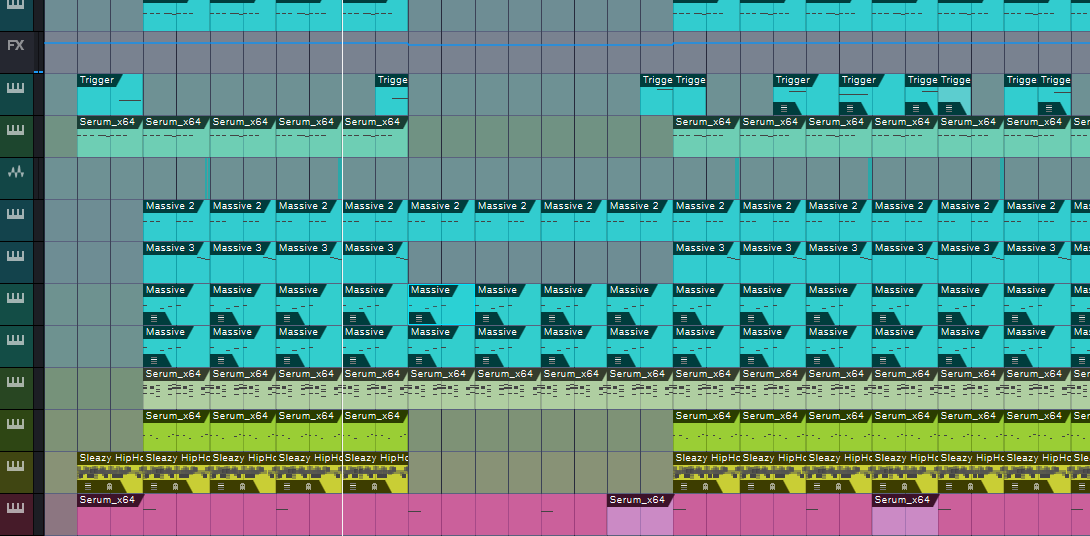Select the Massive 2 track's keyboard icon
The image size is (1090, 536).
click(15, 213)
